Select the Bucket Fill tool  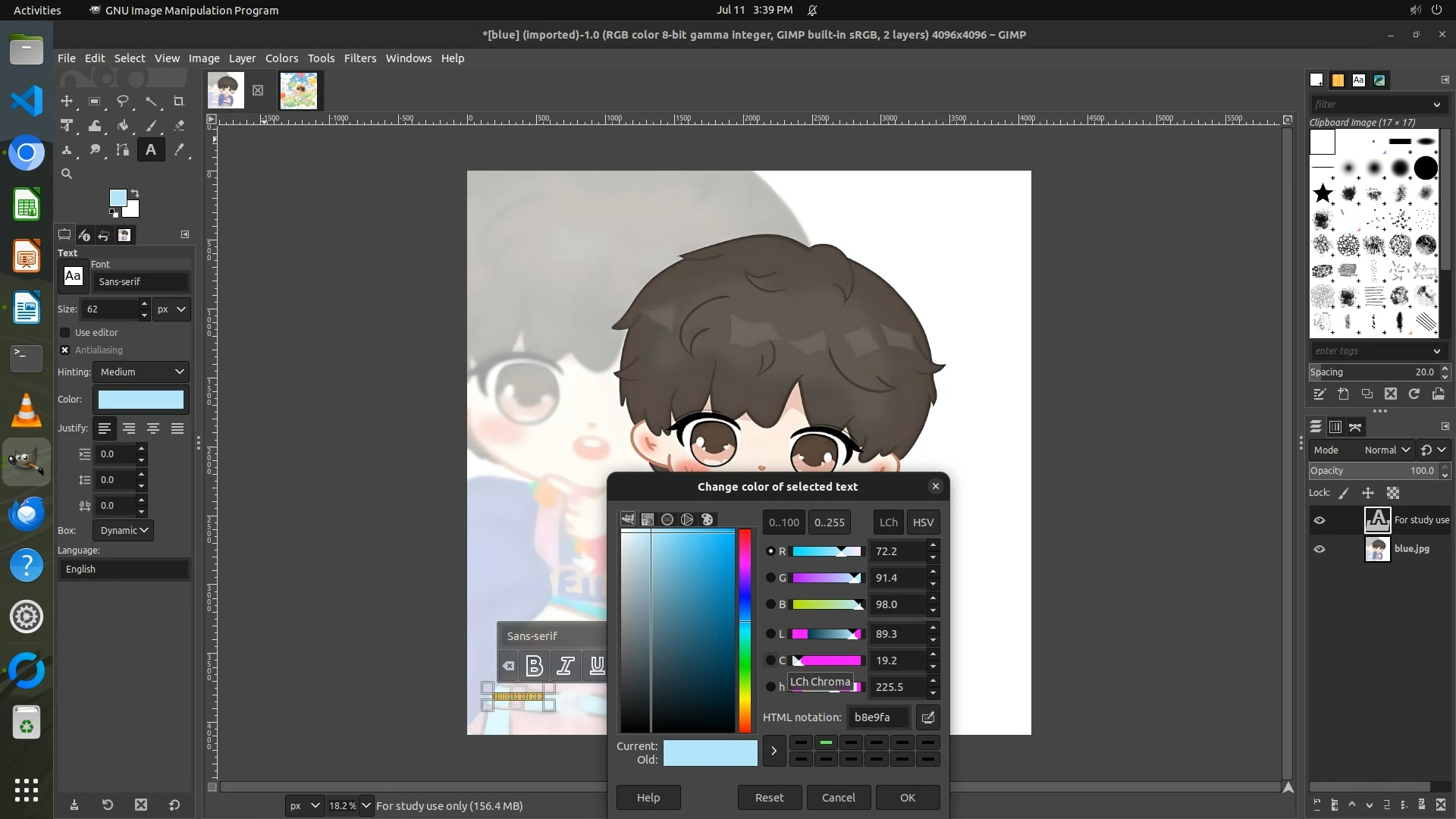[123, 126]
